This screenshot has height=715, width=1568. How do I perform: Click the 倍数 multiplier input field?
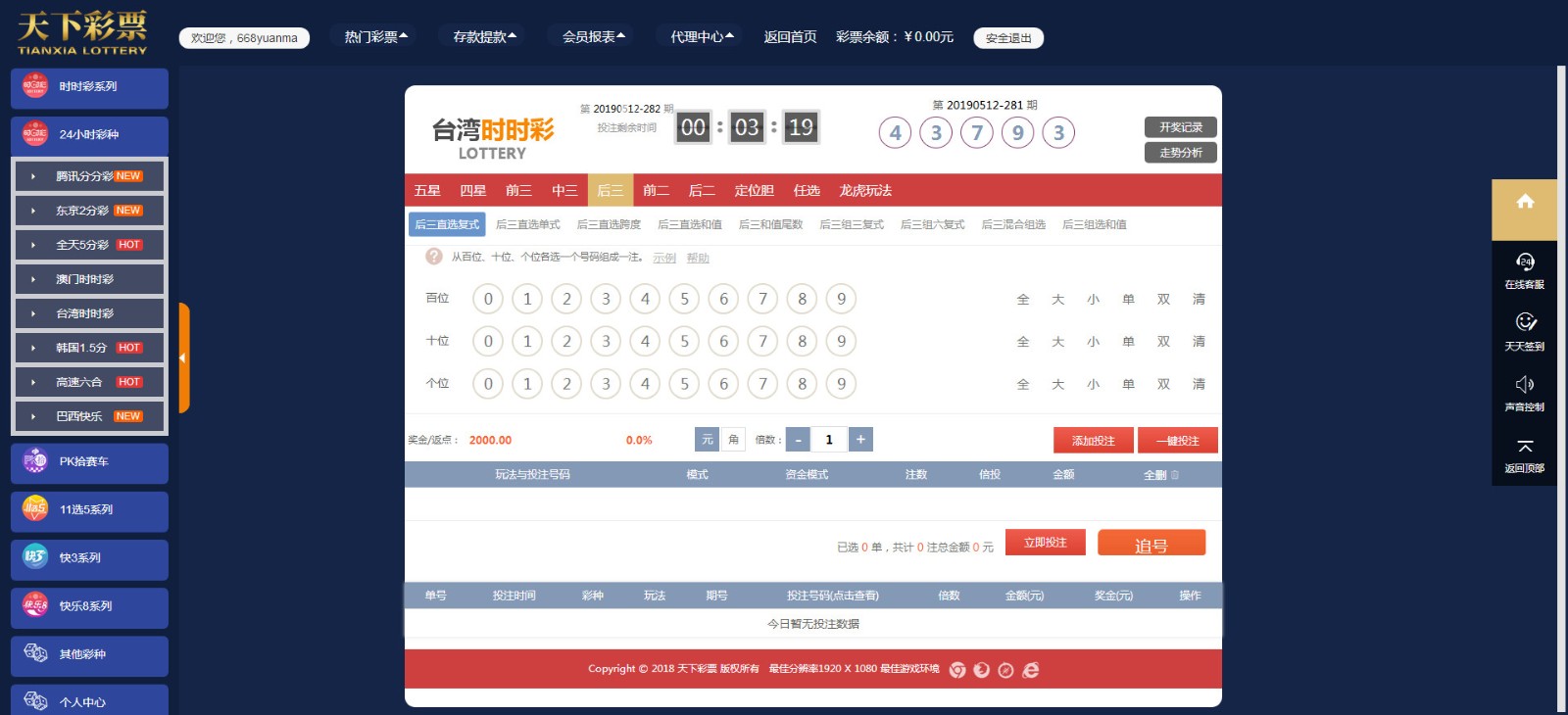point(829,440)
